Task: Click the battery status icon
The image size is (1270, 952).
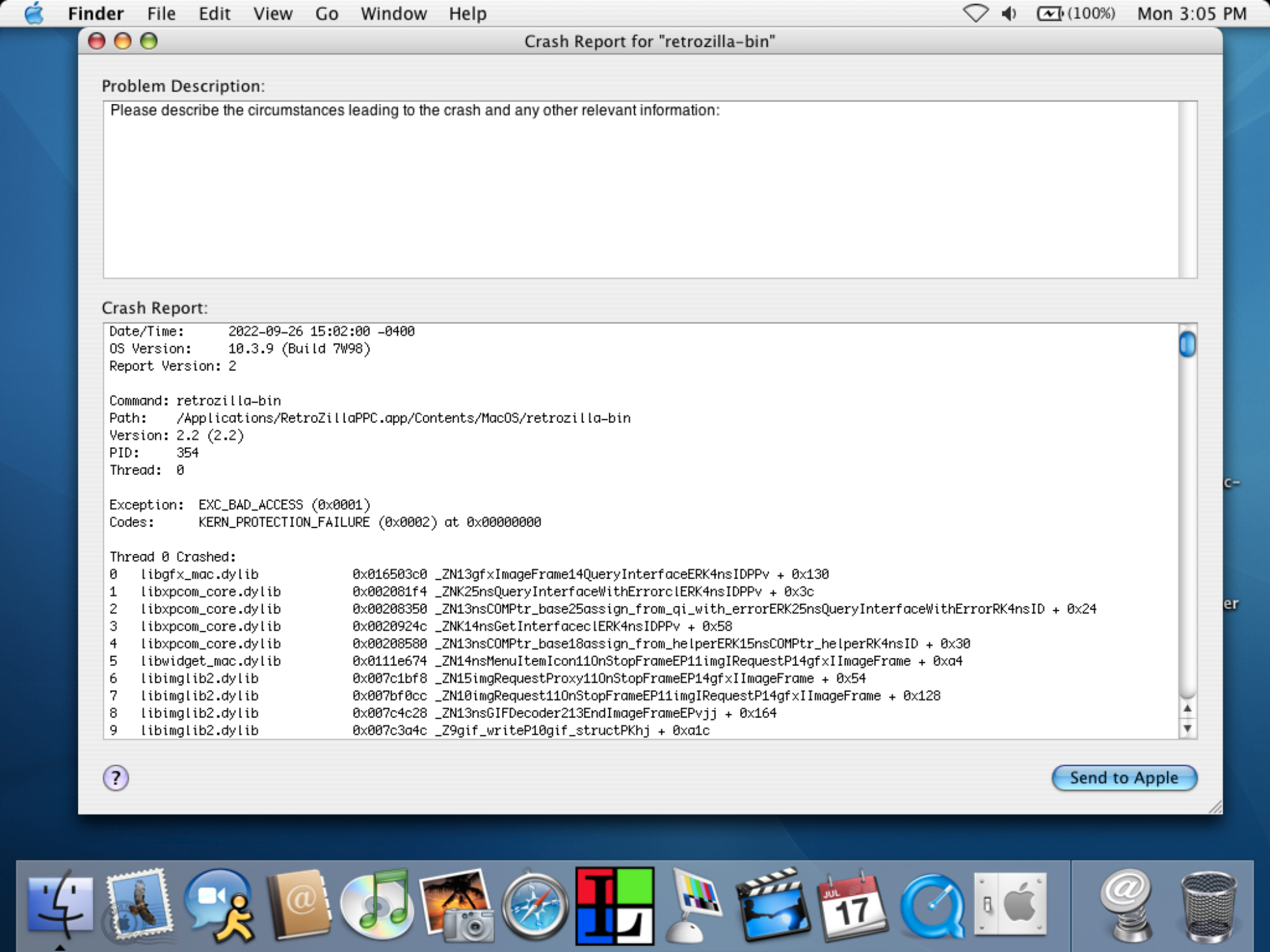Action: (1076, 13)
